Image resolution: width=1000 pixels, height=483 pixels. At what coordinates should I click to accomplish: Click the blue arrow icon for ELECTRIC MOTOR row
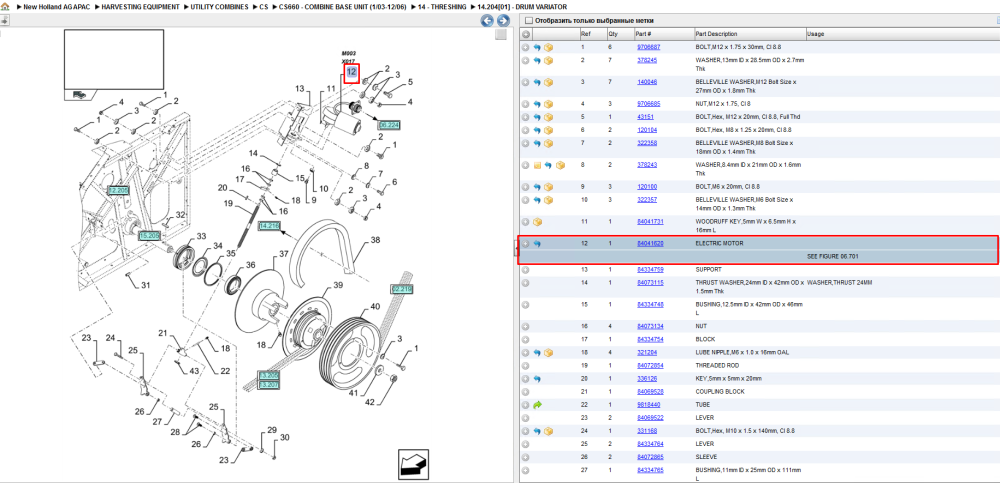click(x=537, y=244)
